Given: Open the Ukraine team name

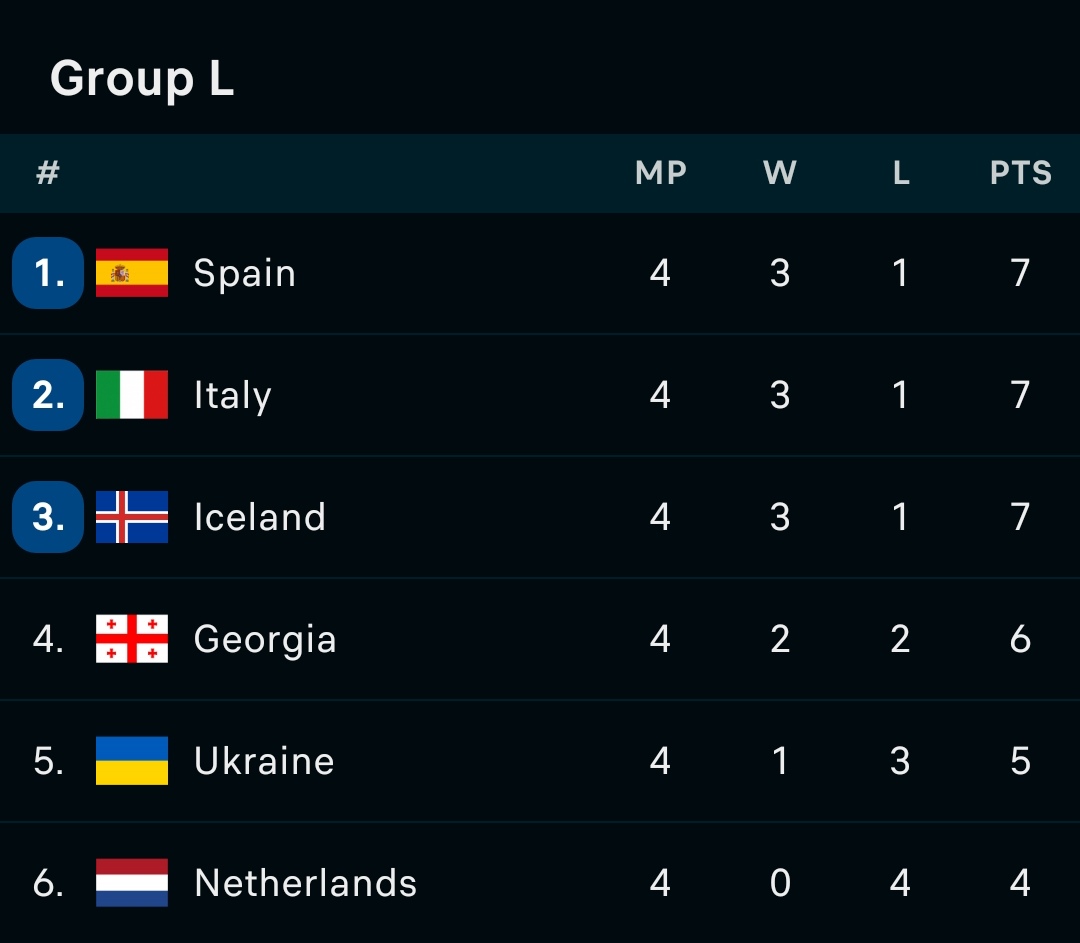Looking at the screenshot, I should pyautogui.click(x=264, y=761).
